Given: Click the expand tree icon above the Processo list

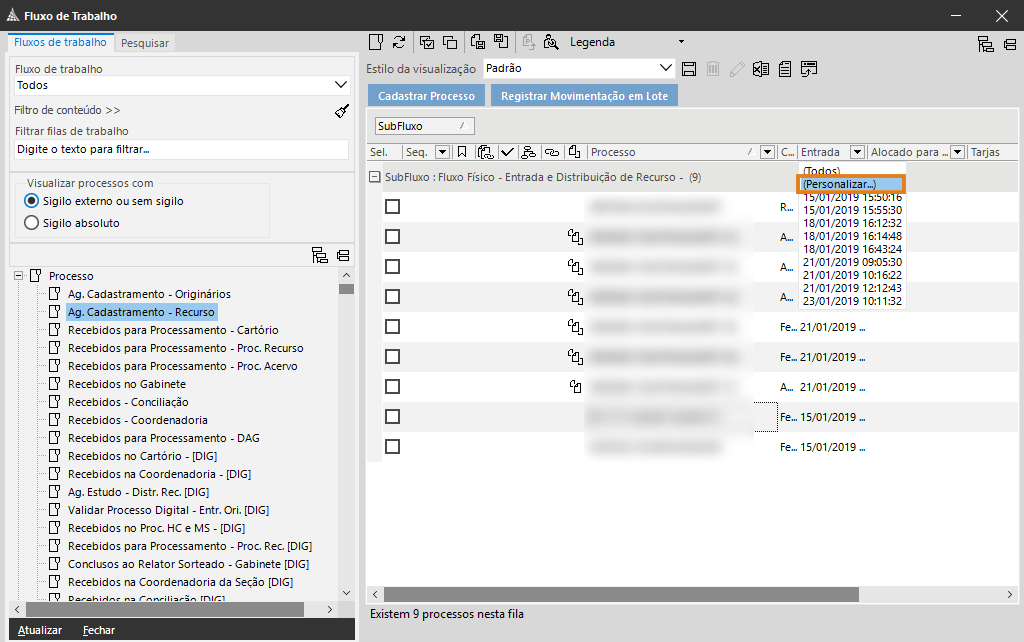Looking at the screenshot, I should click(x=320, y=255).
